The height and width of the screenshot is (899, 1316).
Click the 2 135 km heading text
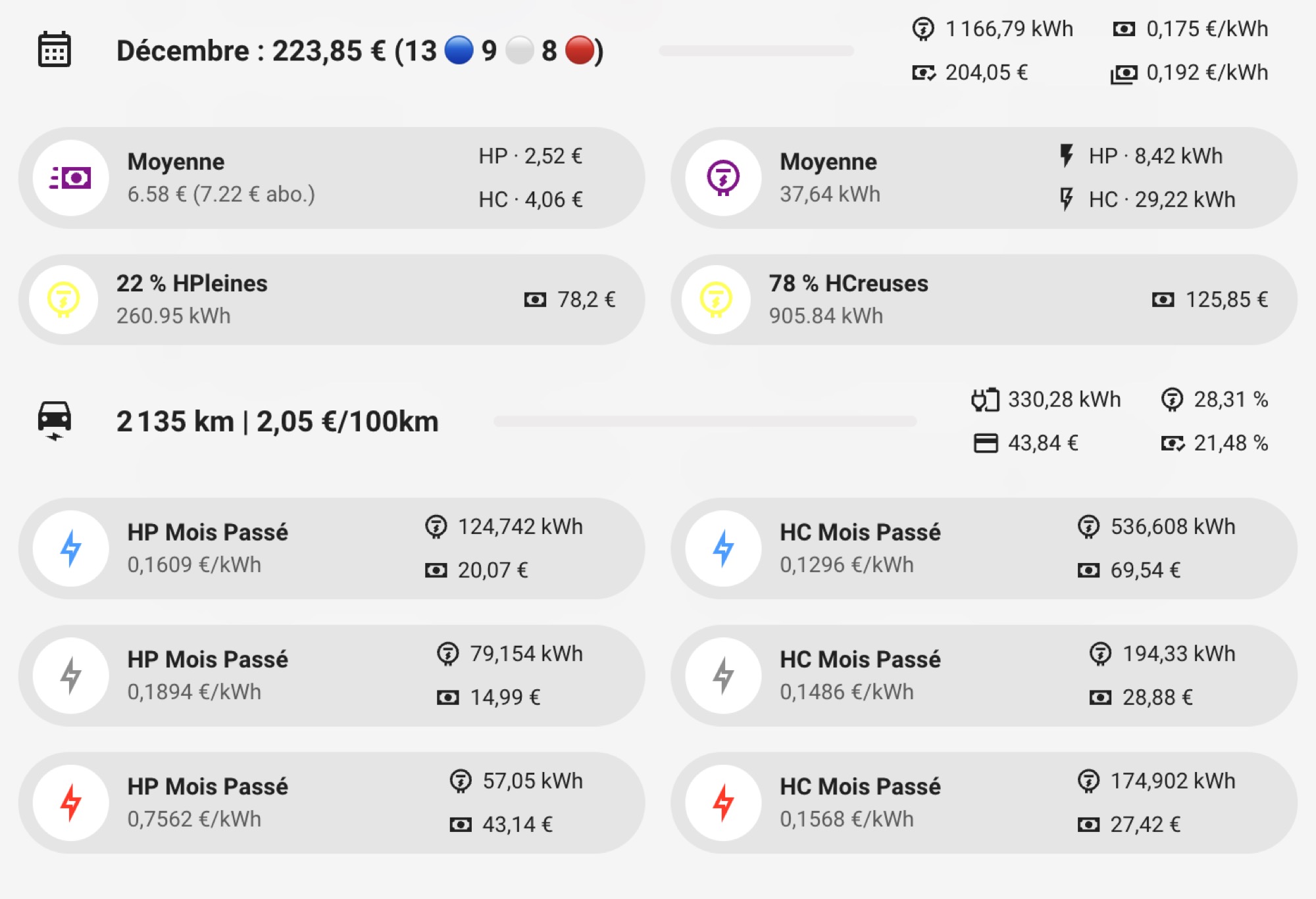click(x=175, y=421)
